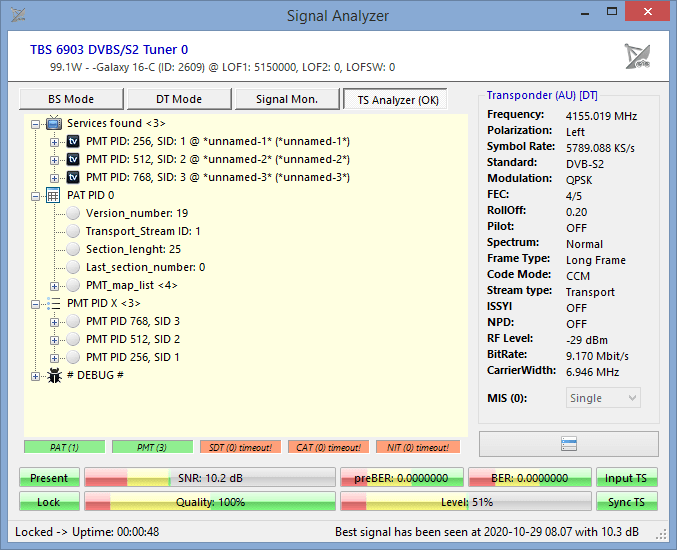
Task: Click the Input TS indicator
Action: tap(626, 477)
